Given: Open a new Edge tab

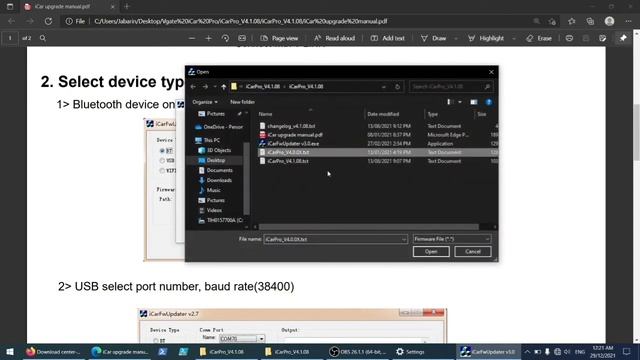Looking at the screenshot, I should (x=127, y=7).
